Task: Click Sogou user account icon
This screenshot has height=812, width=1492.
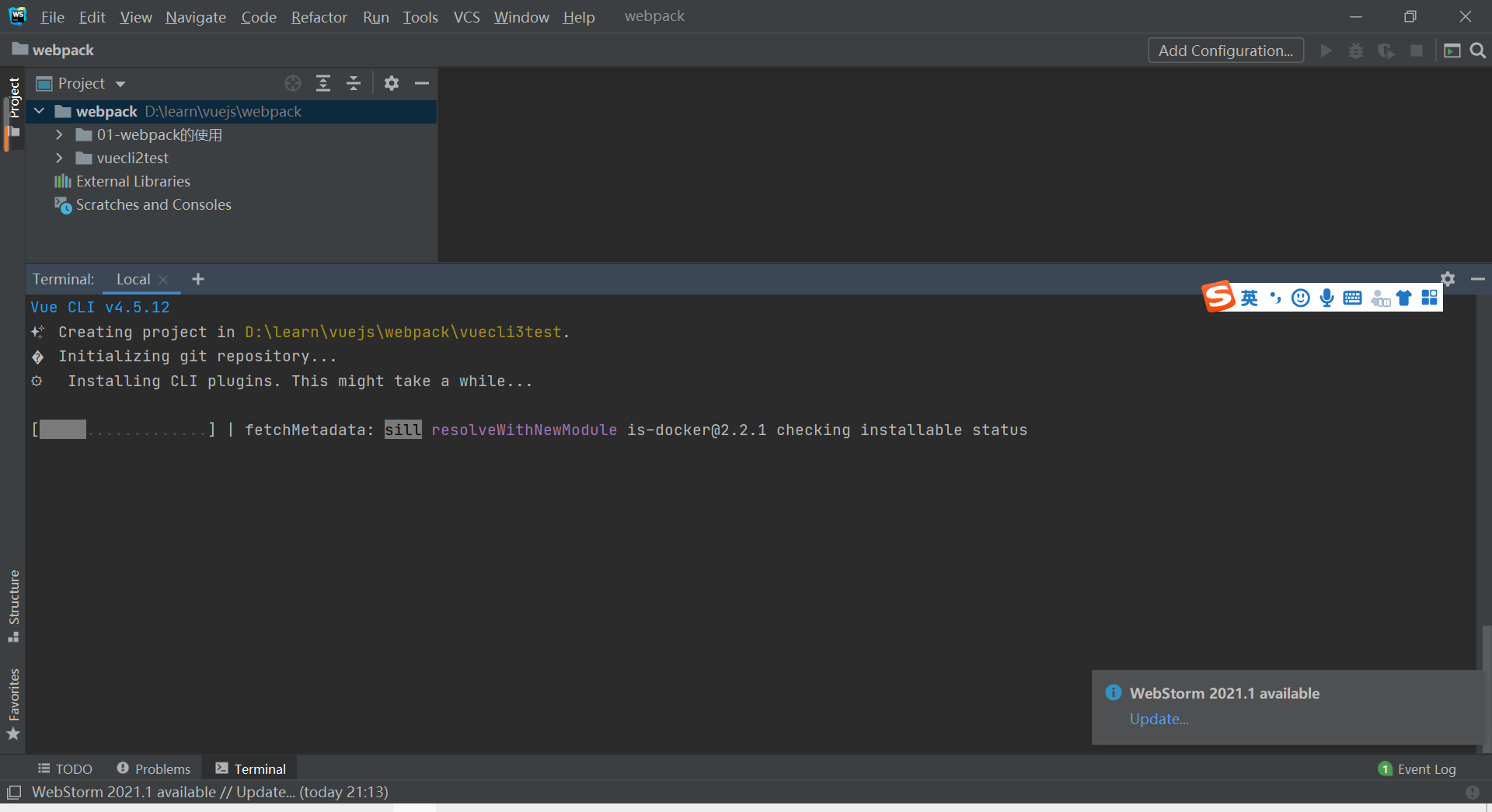Action: coord(1380,298)
